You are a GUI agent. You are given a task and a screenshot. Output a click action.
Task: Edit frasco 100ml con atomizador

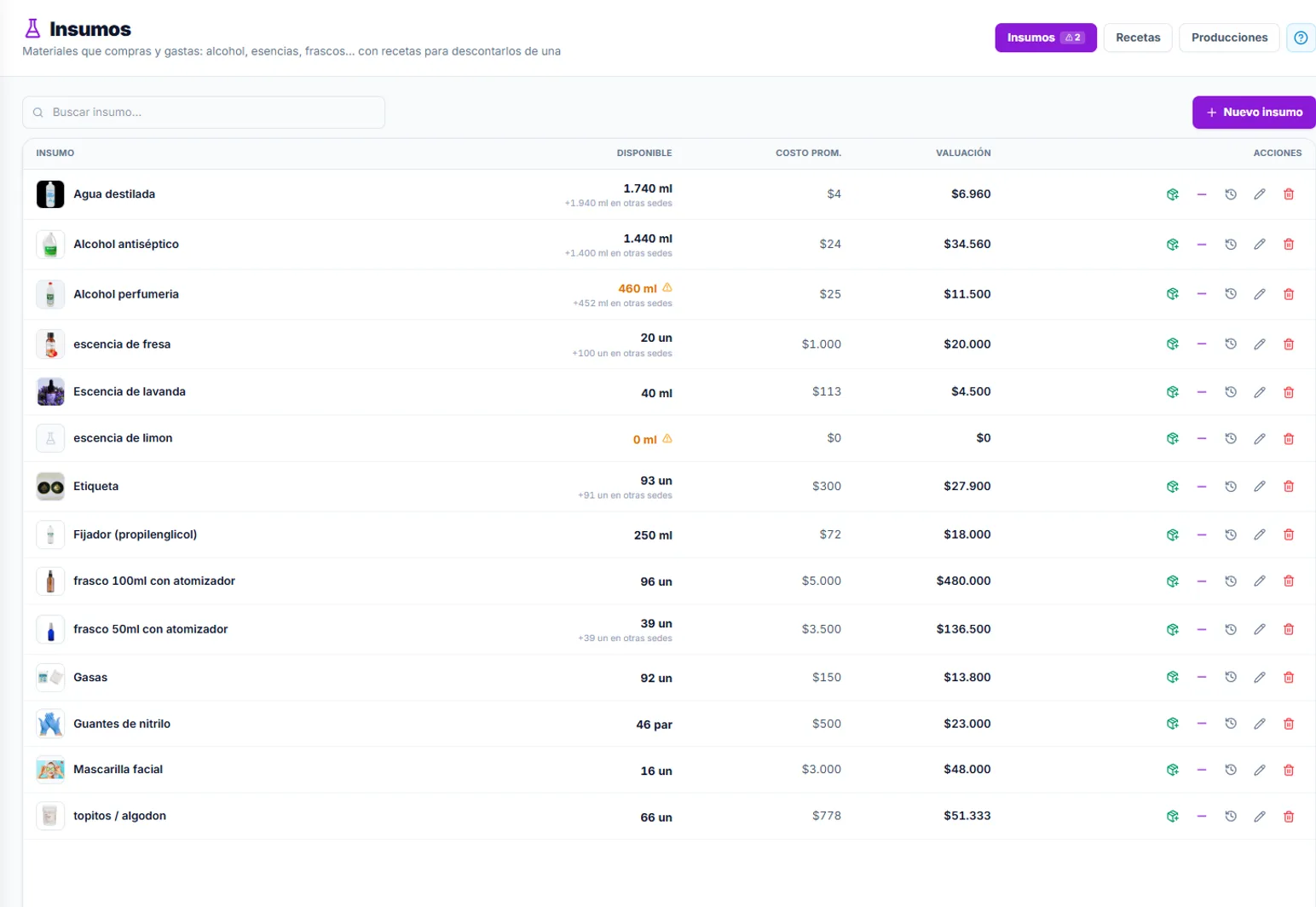click(x=1260, y=581)
